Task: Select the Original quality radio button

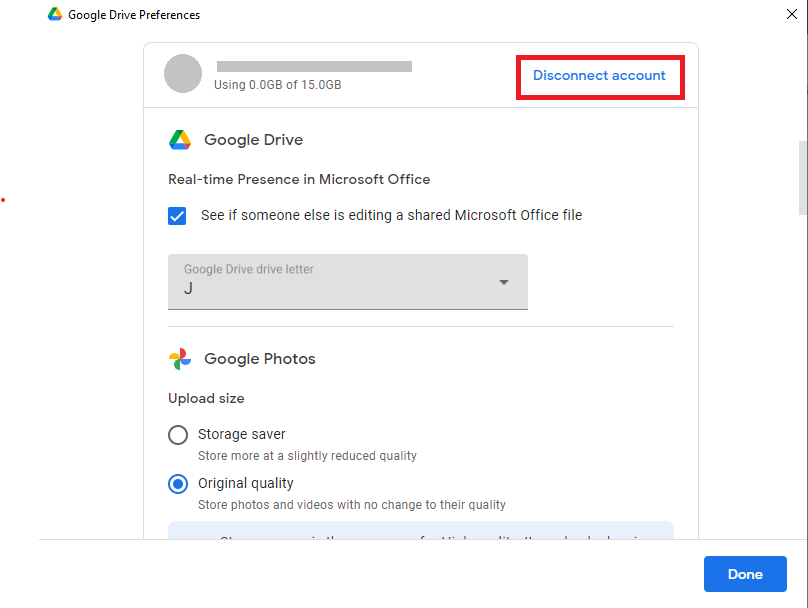Action: pyautogui.click(x=178, y=484)
